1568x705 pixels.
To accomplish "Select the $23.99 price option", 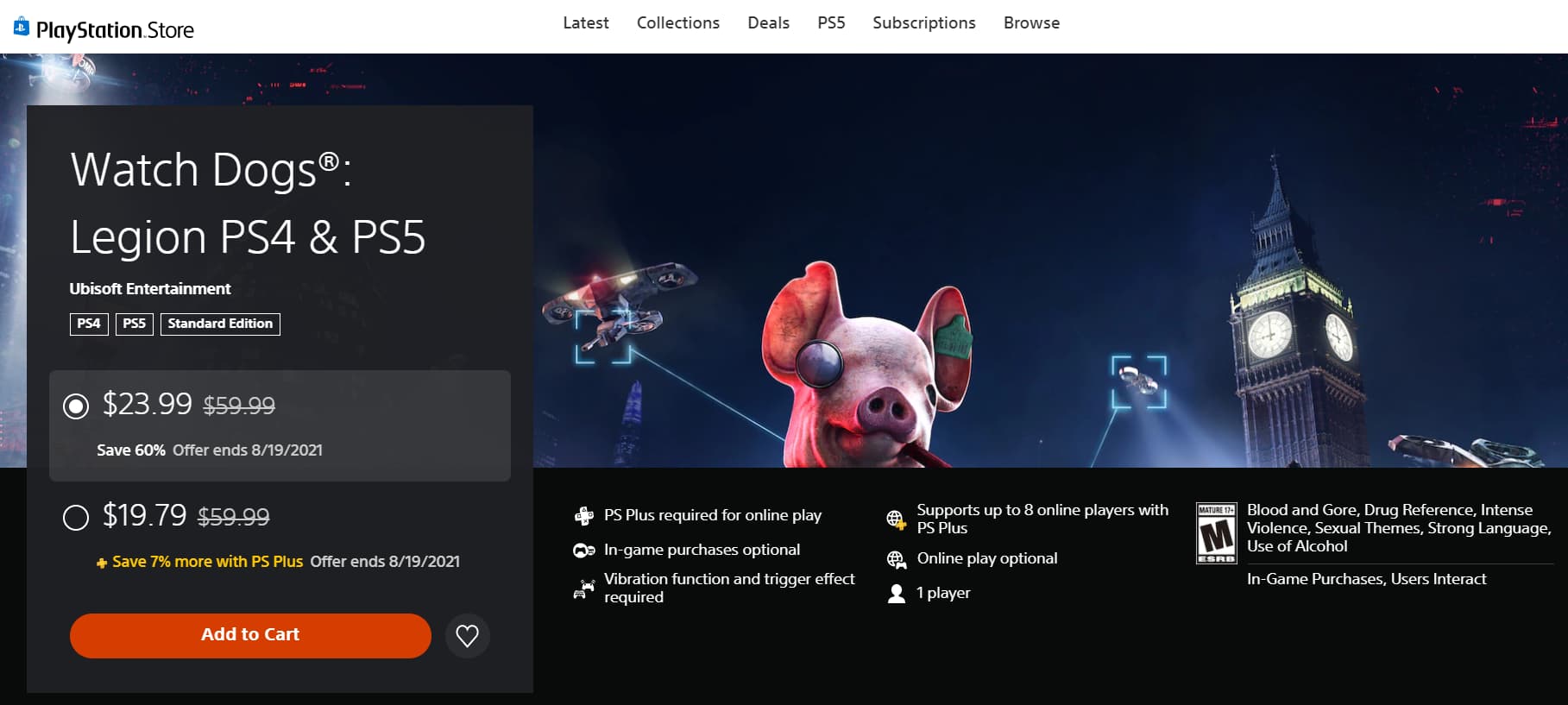I will (76, 406).
